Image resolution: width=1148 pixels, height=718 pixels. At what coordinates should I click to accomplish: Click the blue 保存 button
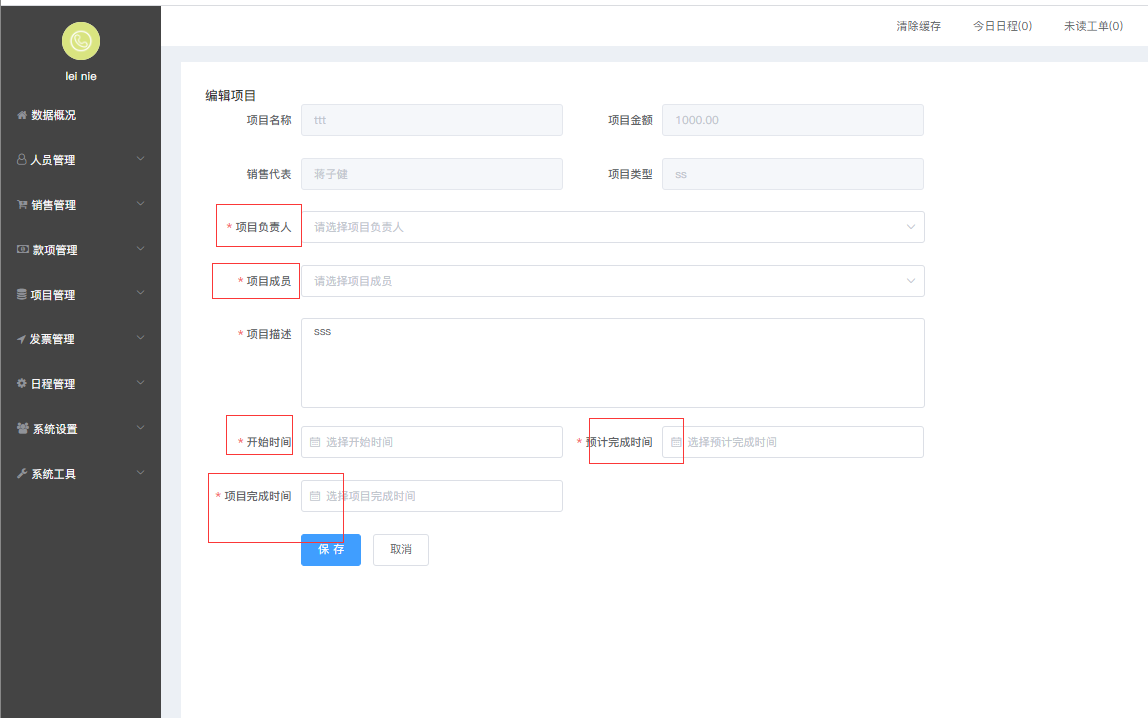(x=331, y=550)
